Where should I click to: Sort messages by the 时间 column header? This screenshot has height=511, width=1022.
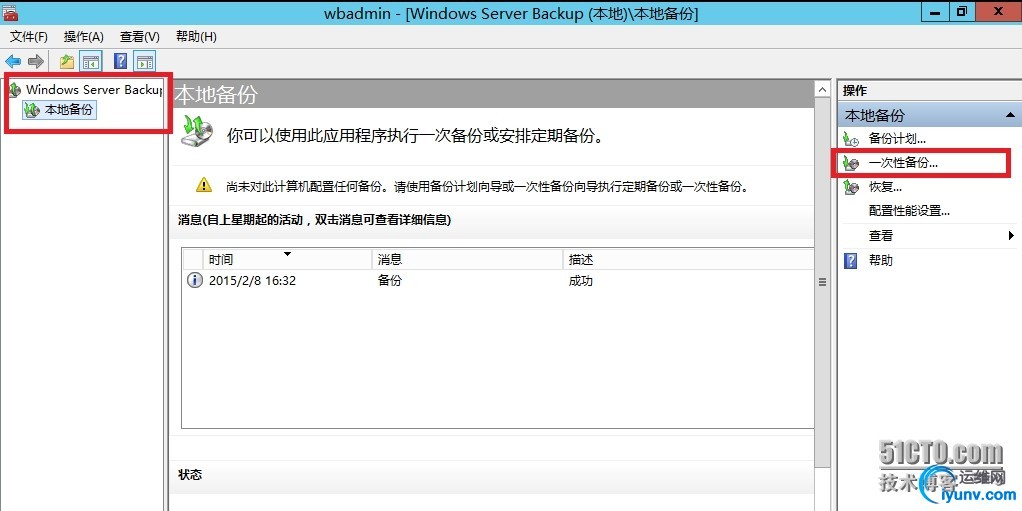[287, 259]
